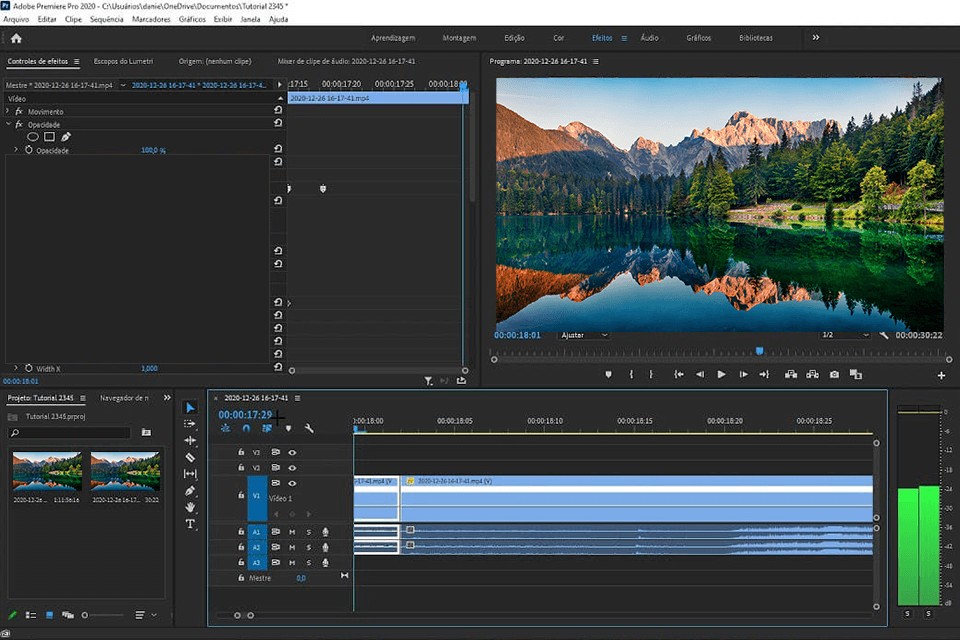This screenshot has height=640, width=960.
Task: Open the Sequência menu
Action: point(107,19)
